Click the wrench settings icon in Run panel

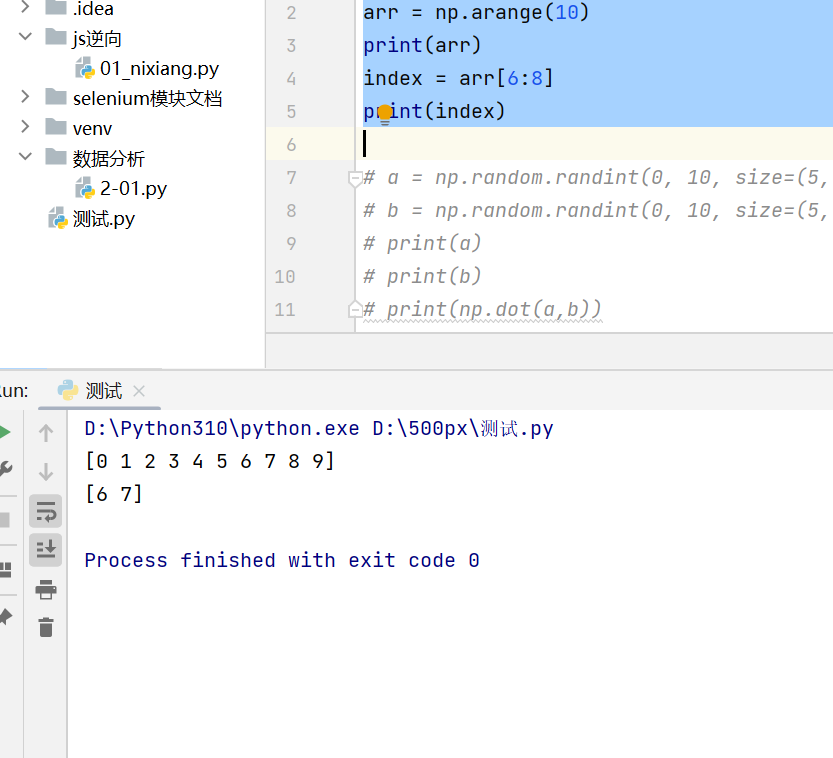pyautogui.click(x=5, y=469)
